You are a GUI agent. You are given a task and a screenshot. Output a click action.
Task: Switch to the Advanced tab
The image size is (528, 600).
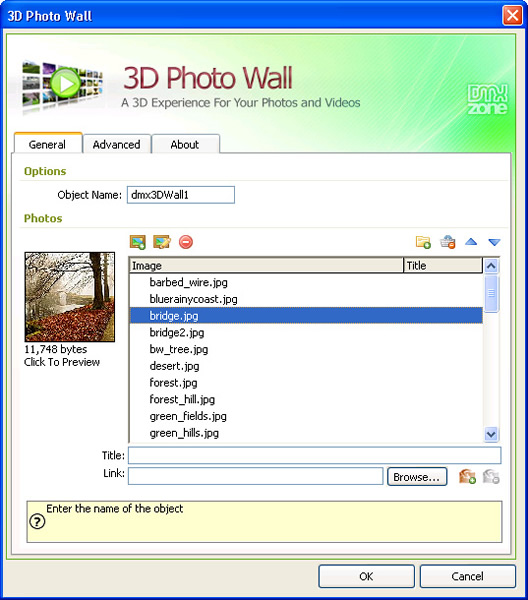[117, 144]
